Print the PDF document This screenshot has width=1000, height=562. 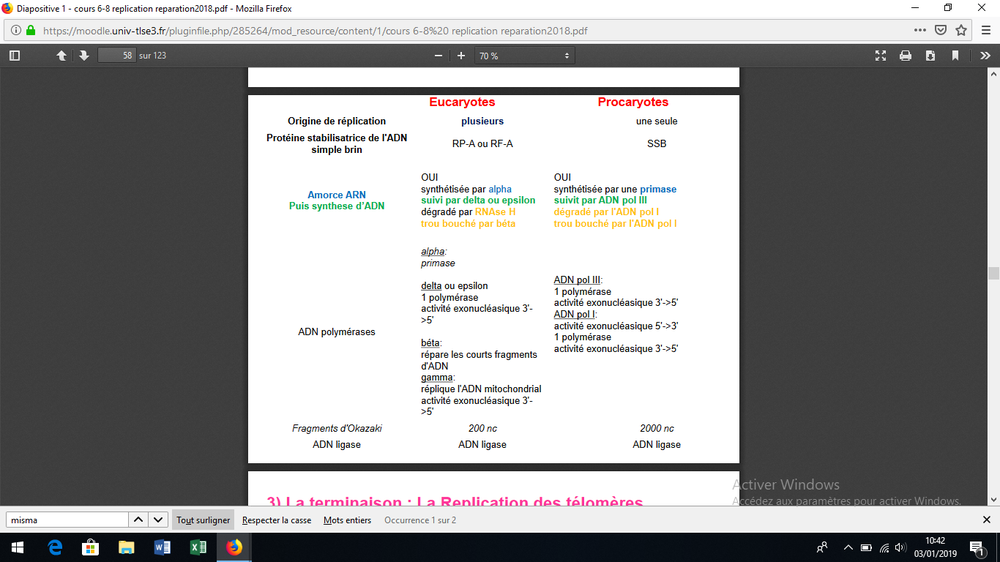906,55
